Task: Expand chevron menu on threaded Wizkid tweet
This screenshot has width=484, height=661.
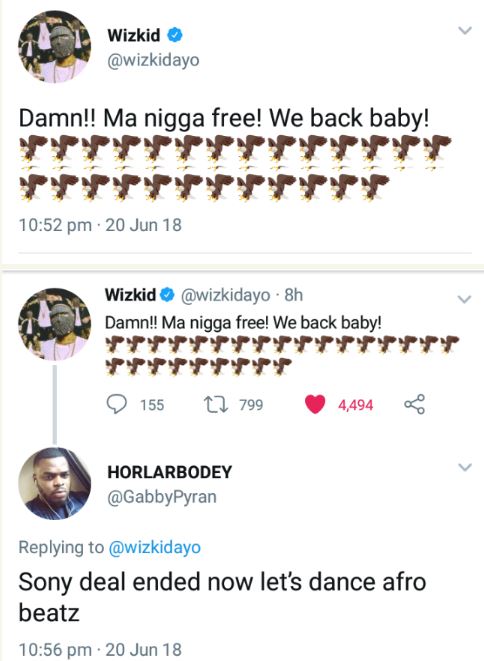Action: (465, 299)
